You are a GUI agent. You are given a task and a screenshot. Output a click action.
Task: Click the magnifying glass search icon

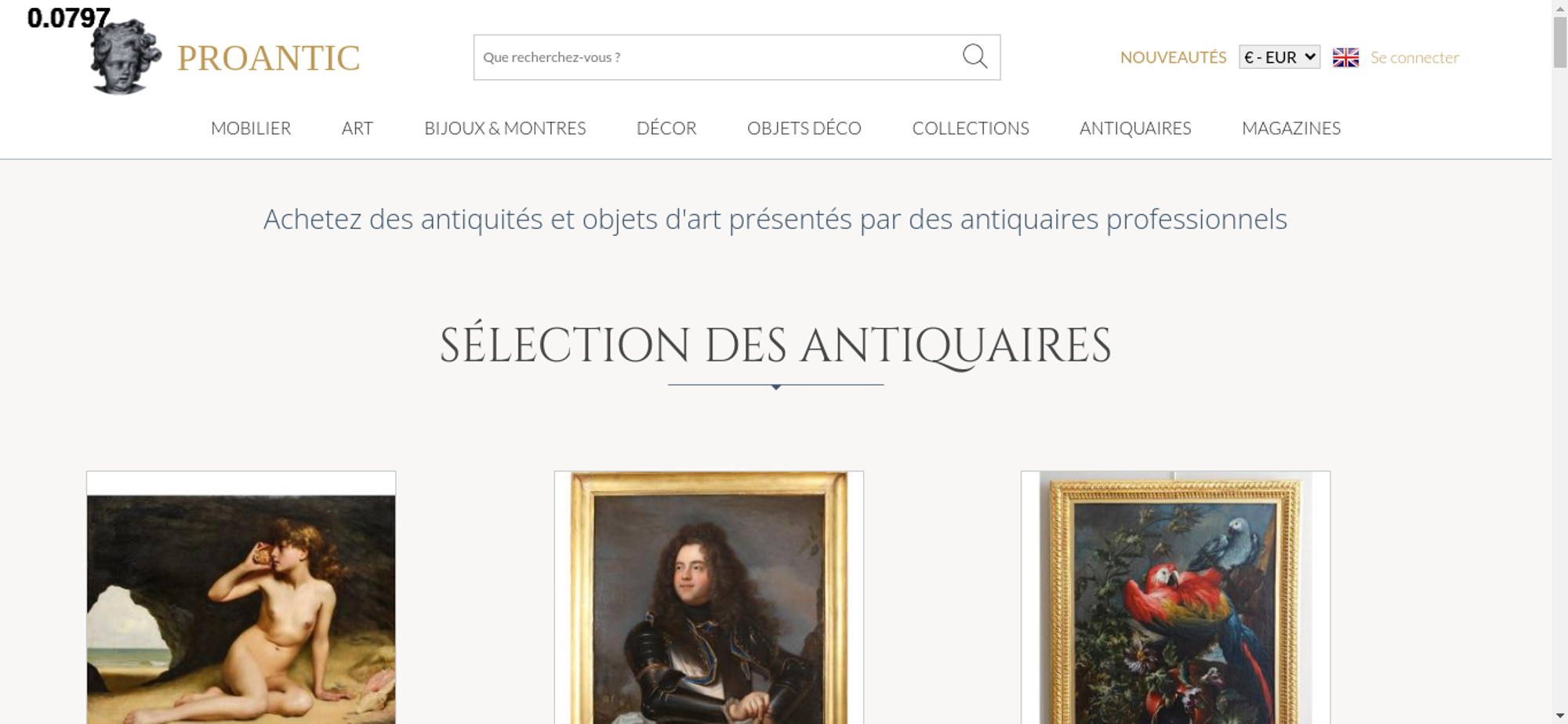tap(975, 56)
